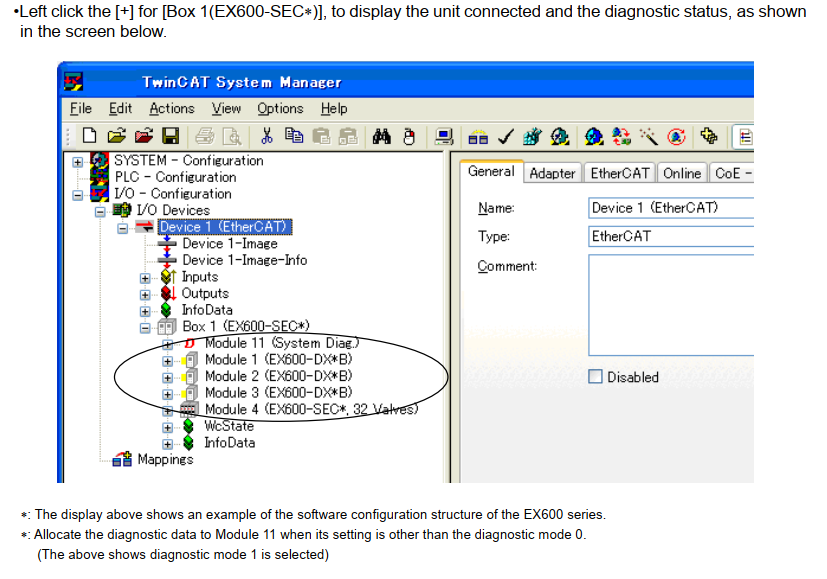827x579 pixels.
Task: Select Device 1-Image tree item
Action: (230, 244)
